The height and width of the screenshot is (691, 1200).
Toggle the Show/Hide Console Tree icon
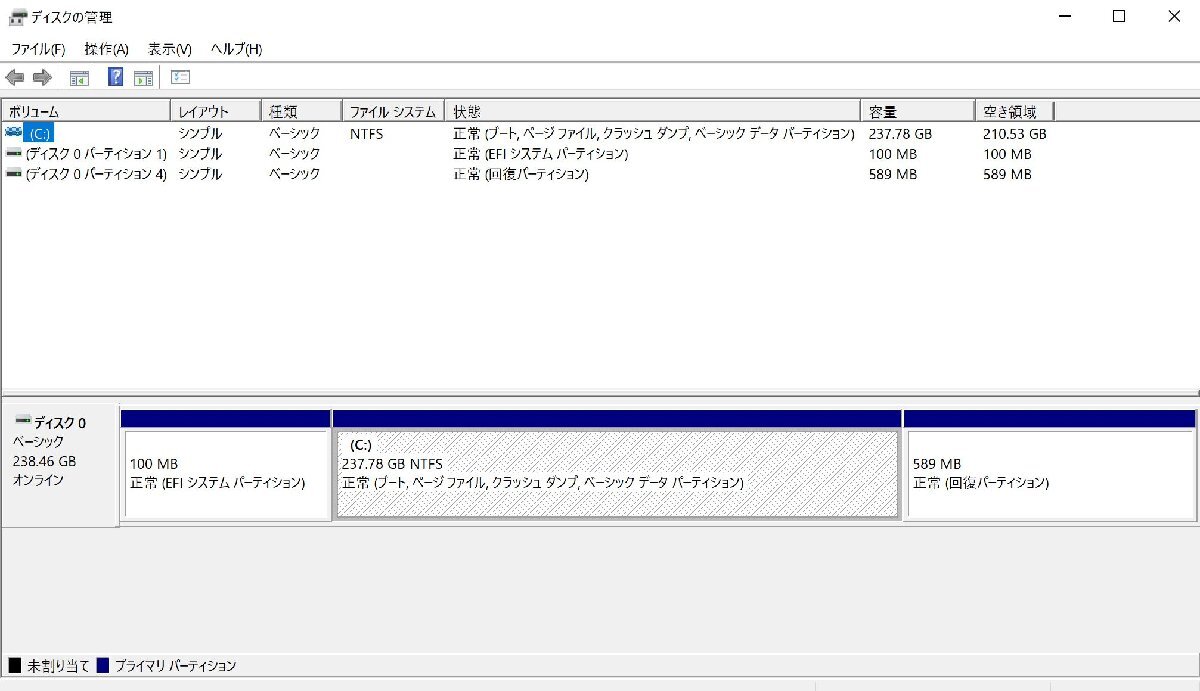79,77
